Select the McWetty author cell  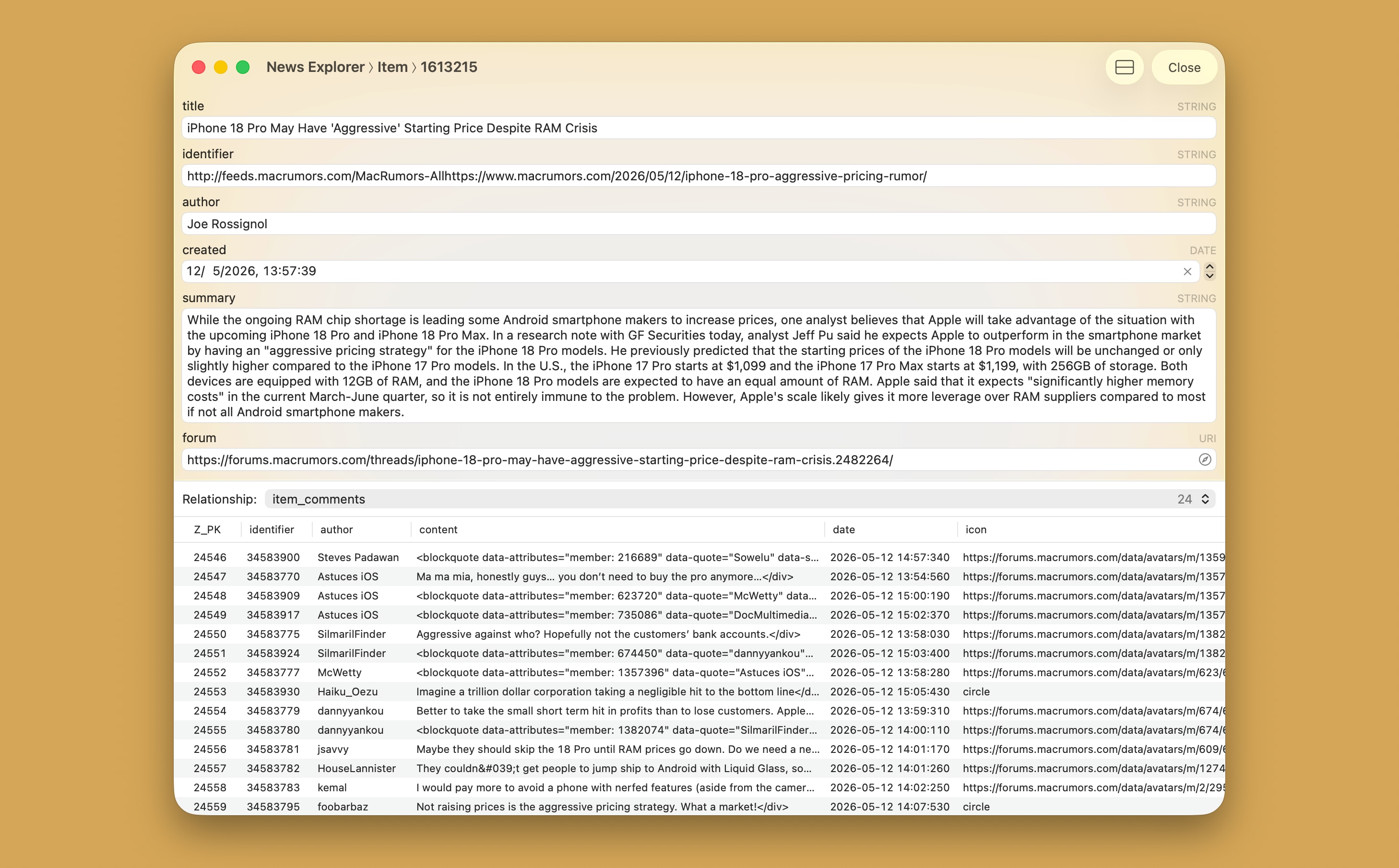click(x=339, y=672)
